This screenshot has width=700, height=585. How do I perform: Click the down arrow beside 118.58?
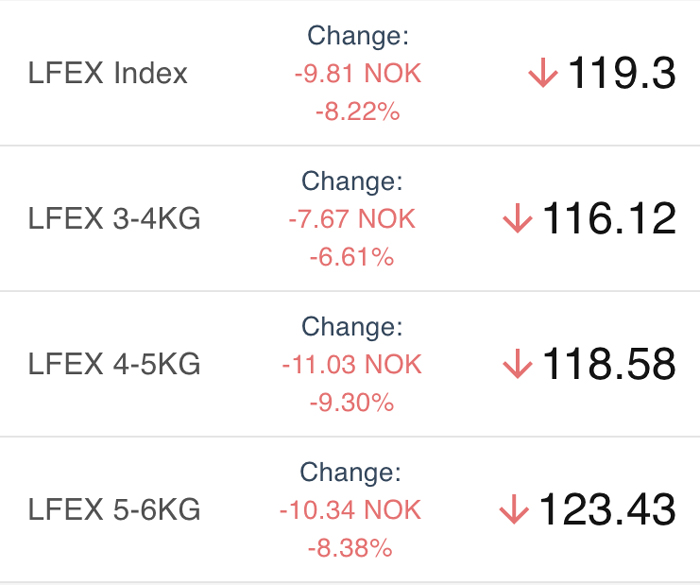517,364
